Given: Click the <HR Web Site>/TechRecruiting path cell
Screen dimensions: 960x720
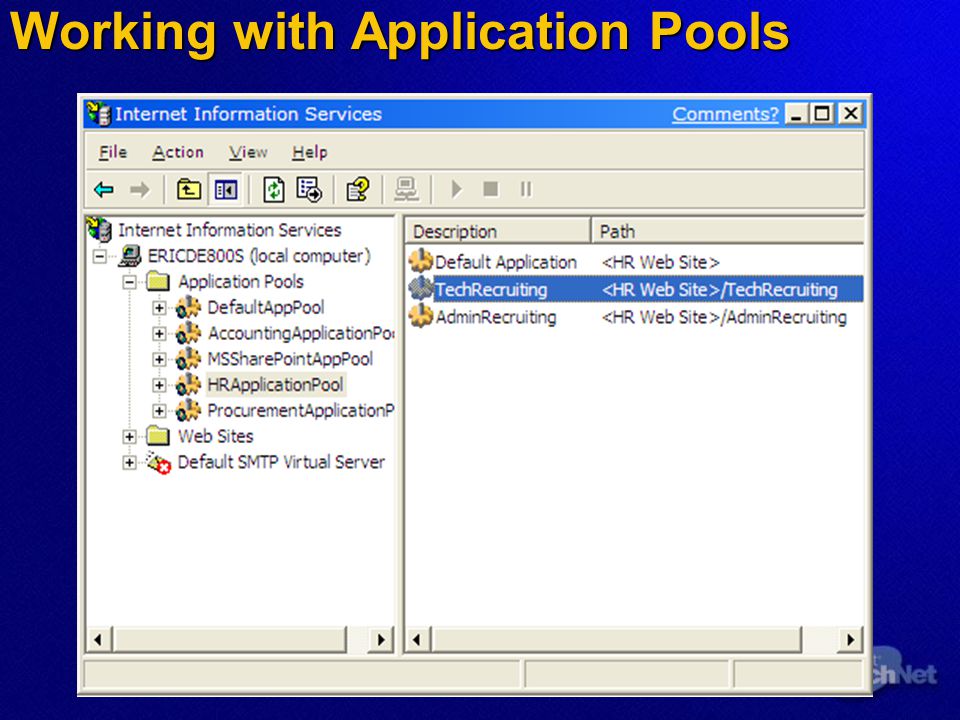Looking at the screenshot, I should click(720, 289).
